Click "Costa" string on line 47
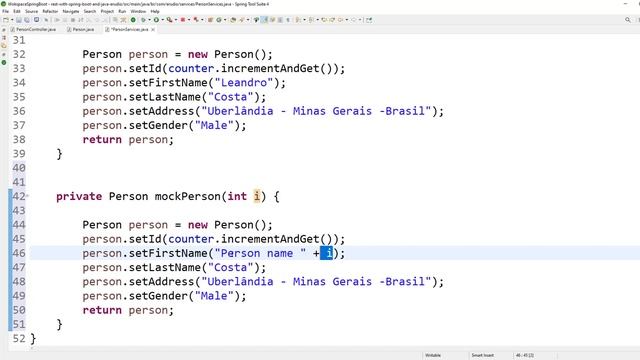 [231, 267]
